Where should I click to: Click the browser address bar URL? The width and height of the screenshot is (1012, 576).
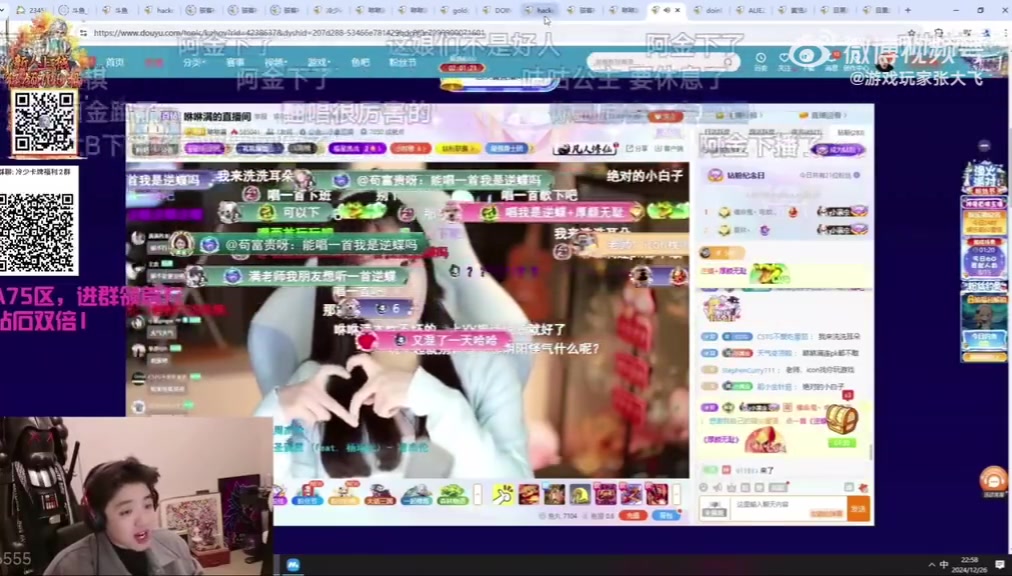(289, 32)
